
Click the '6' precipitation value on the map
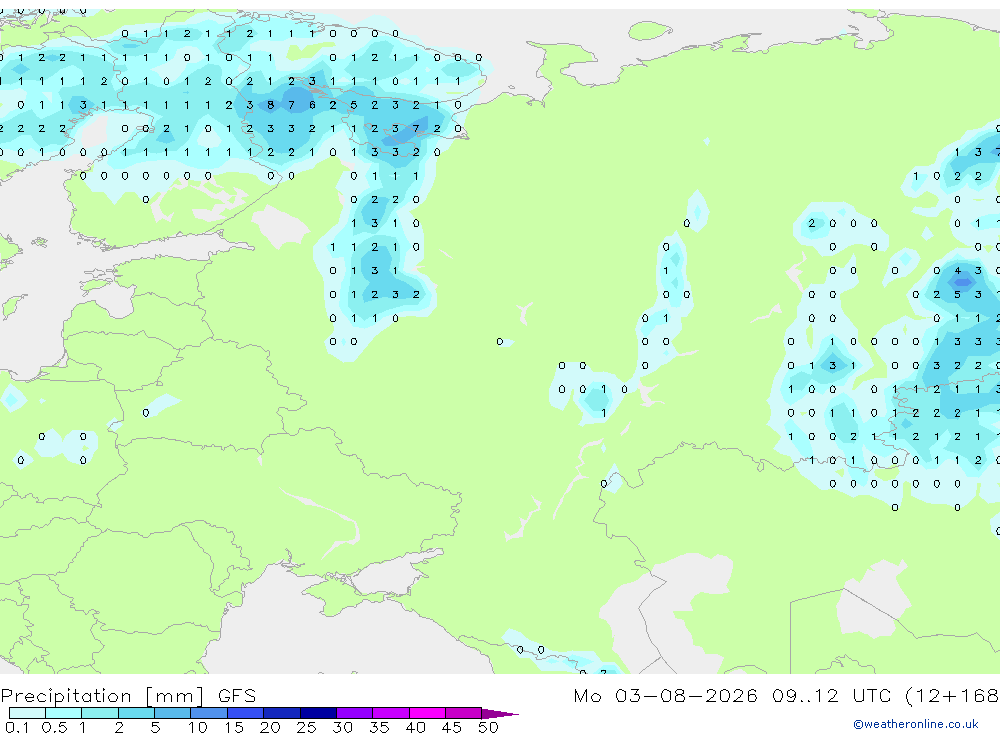(312, 105)
